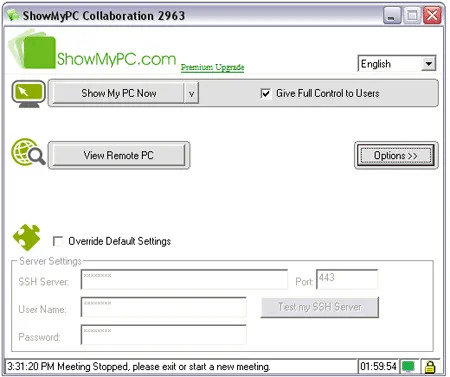Focus the User Name input field
The image size is (450, 377).
coord(163,307)
